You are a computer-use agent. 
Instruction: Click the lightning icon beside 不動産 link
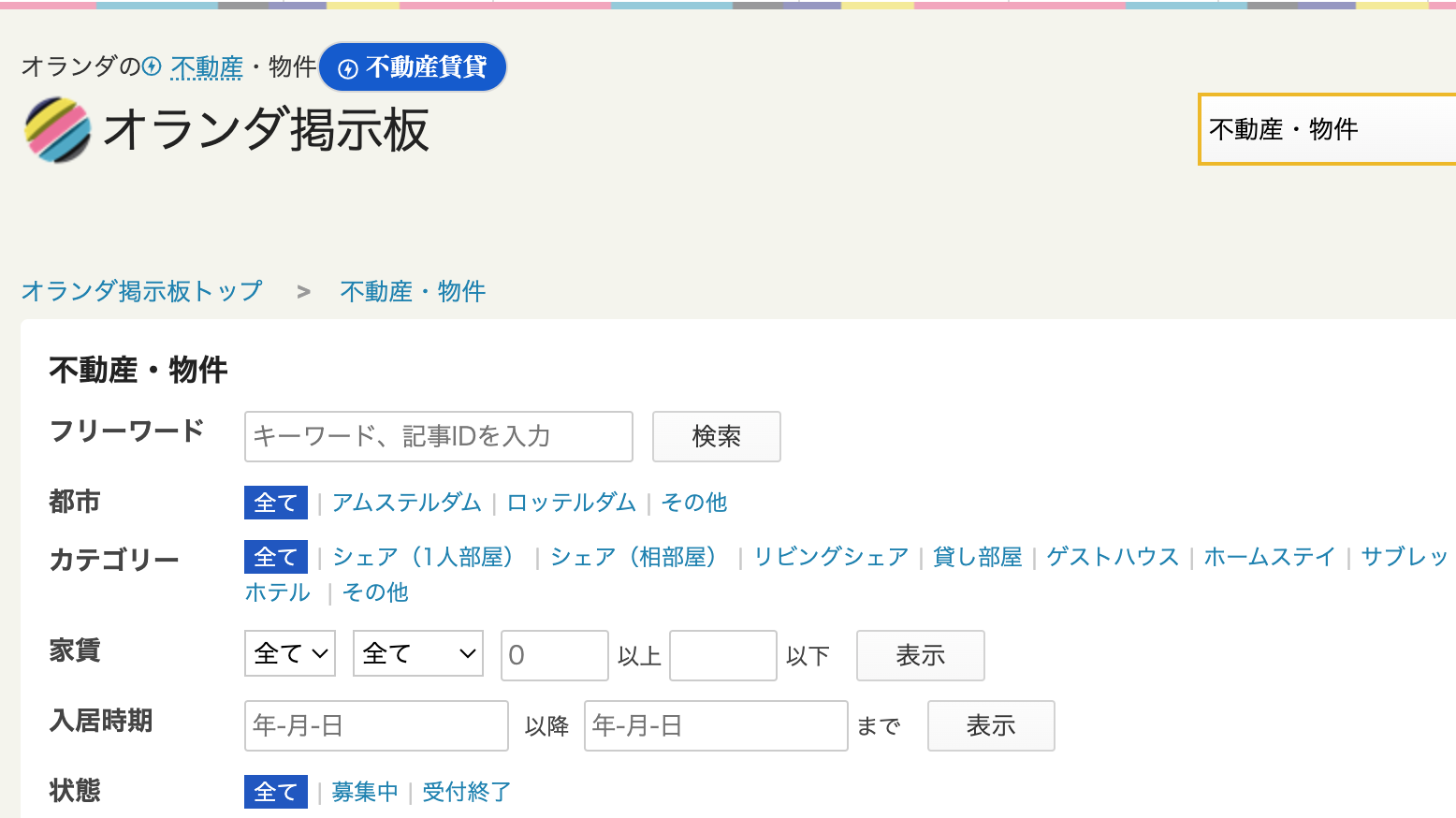point(152,67)
